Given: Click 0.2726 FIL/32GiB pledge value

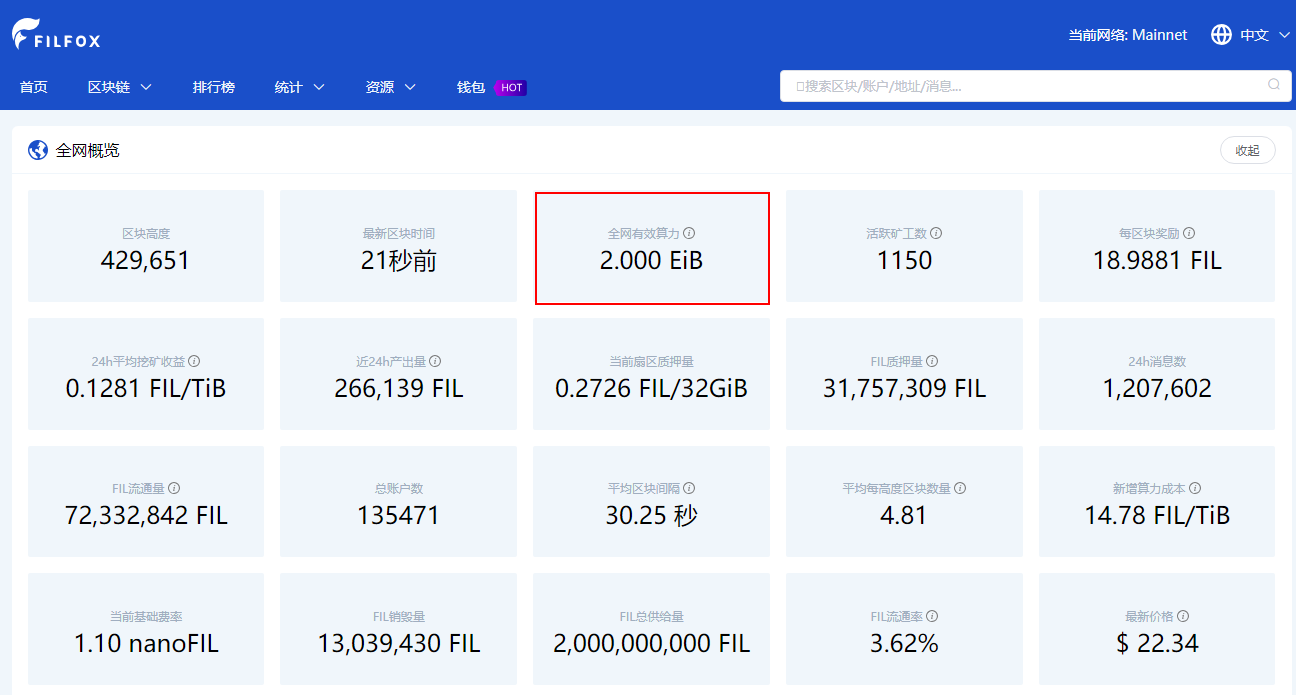Looking at the screenshot, I should (651, 389).
